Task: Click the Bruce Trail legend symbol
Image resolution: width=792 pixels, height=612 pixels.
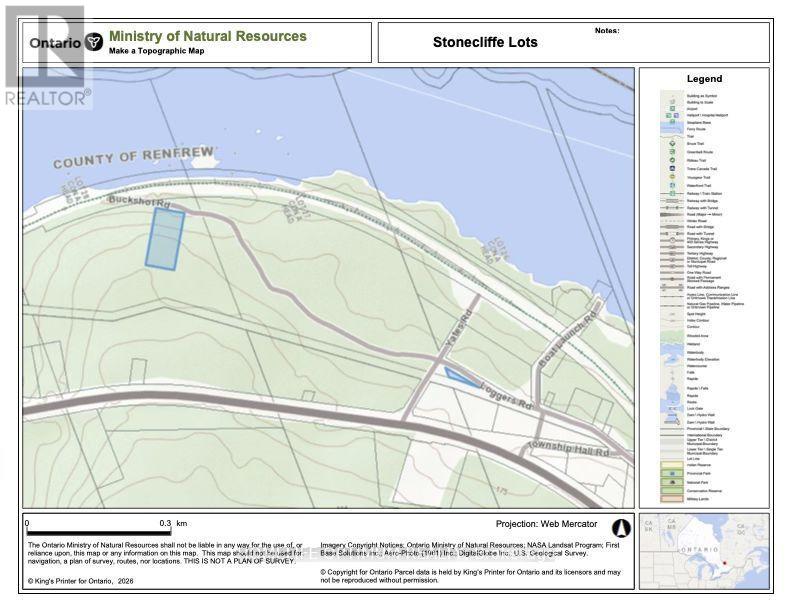Action: 672,143
